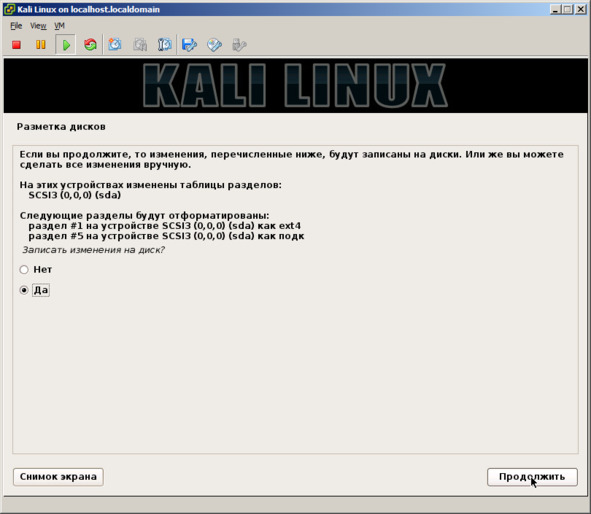Click the greyed-out USB device icon
The width and height of the screenshot is (591, 514).
tap(239, 45)
